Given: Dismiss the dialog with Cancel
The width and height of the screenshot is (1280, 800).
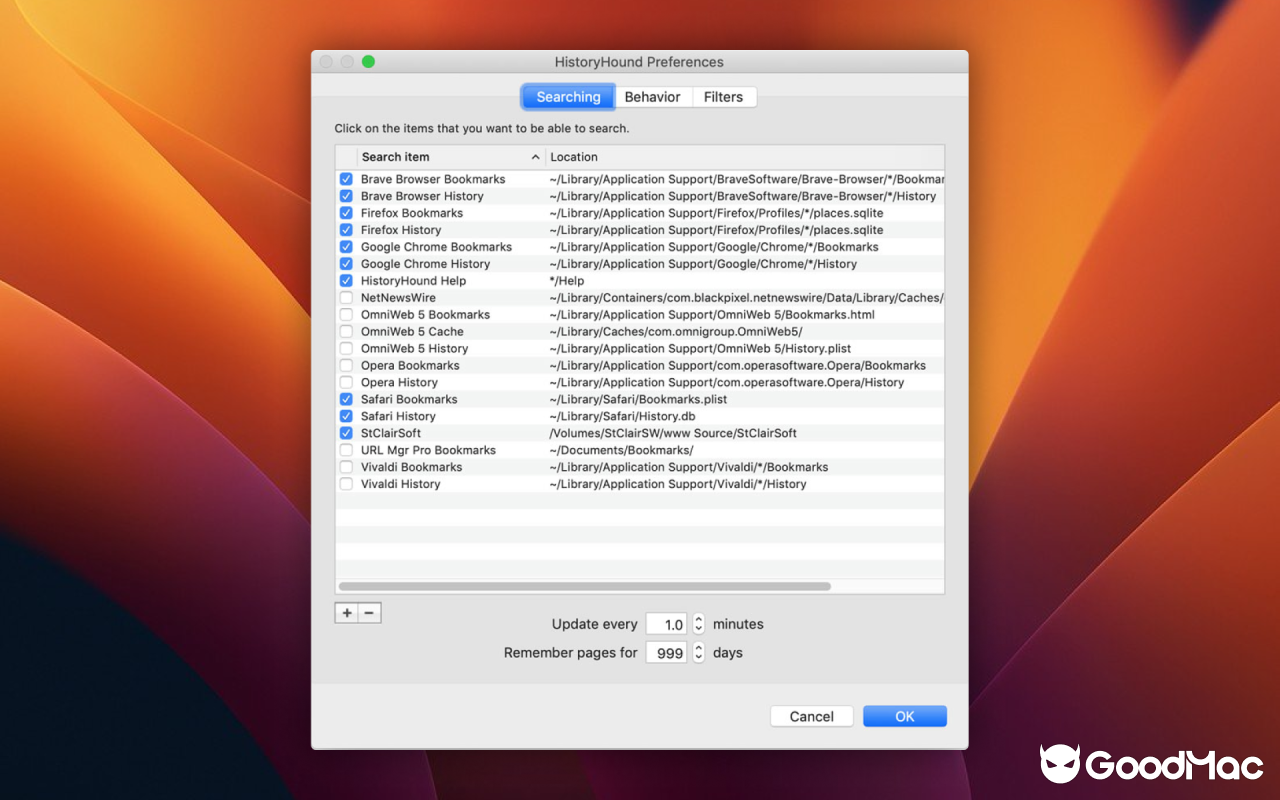Looking at the screenshot, I should (811, 716).
